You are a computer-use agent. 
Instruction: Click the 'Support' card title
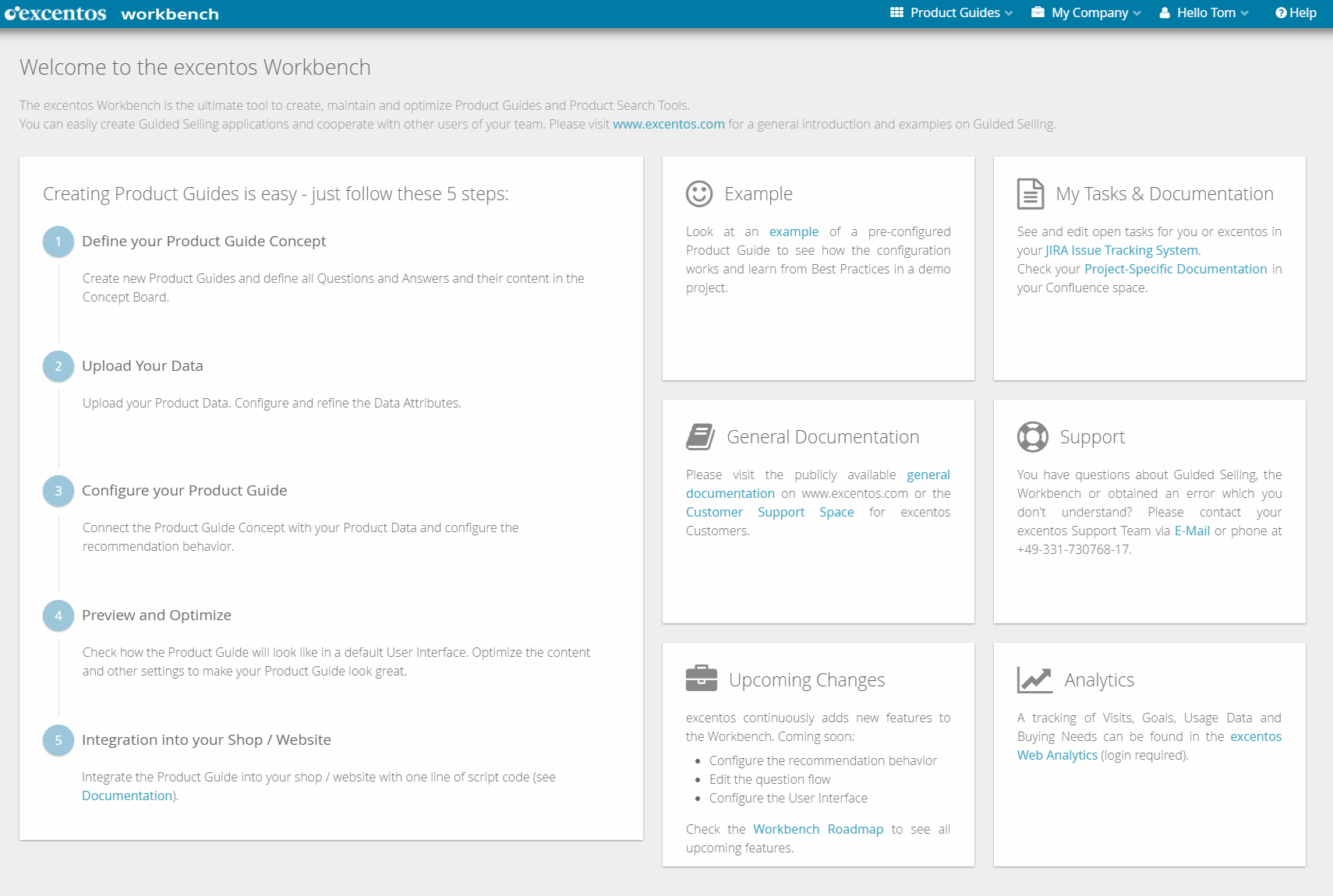pyautogui.click(x=1092, y=437)
